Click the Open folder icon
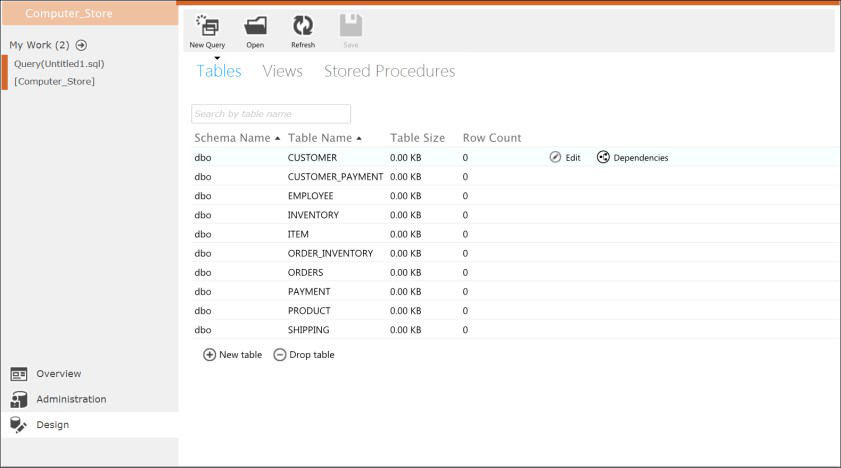Screen dimensions: 841x468 pos(255,26)
